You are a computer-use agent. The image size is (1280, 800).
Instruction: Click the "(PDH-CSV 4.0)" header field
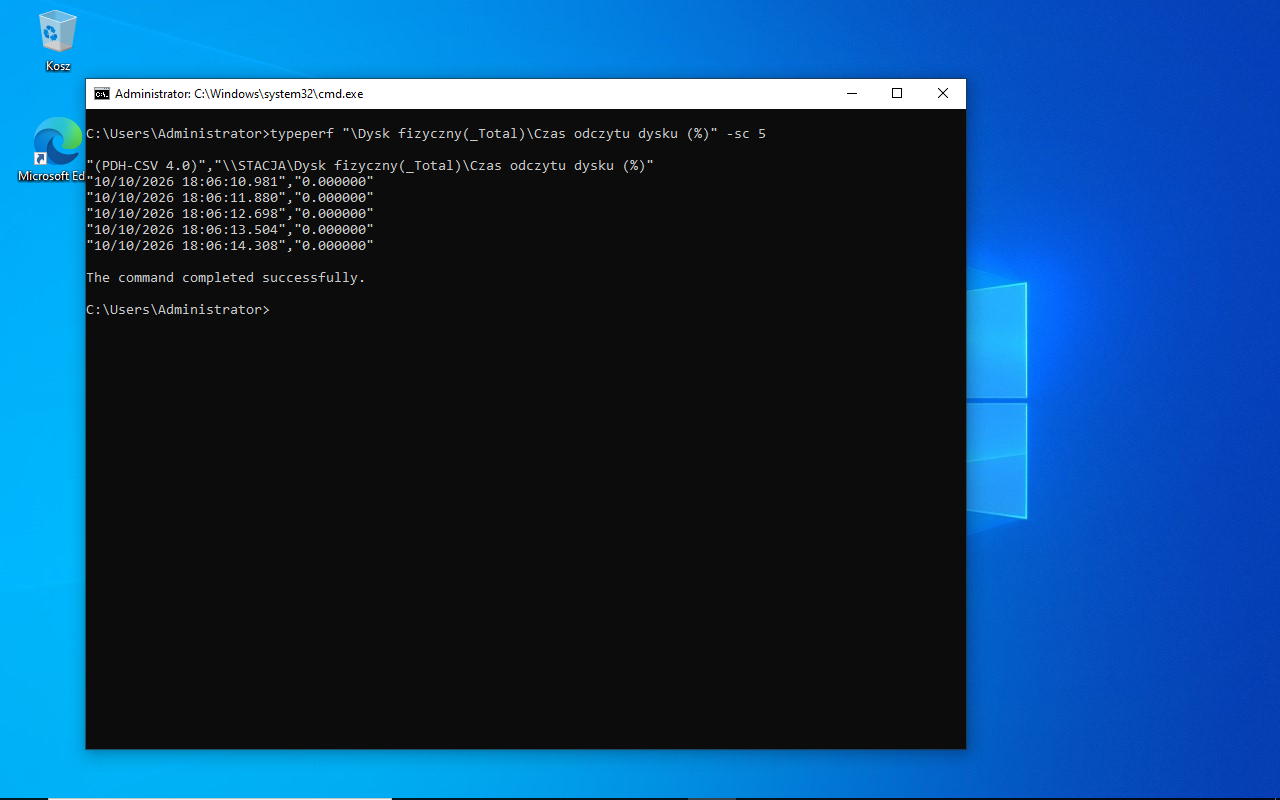coord(146,165)
